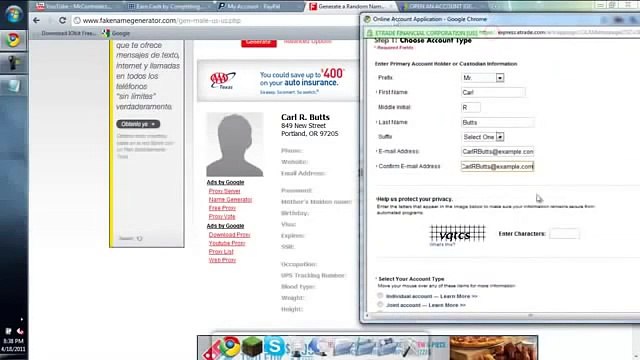The width and height of the screenshot is (640, 360).
Task: Open the Proxy Vote ad link
Action: pyautogui.click(x=222, y=217)
